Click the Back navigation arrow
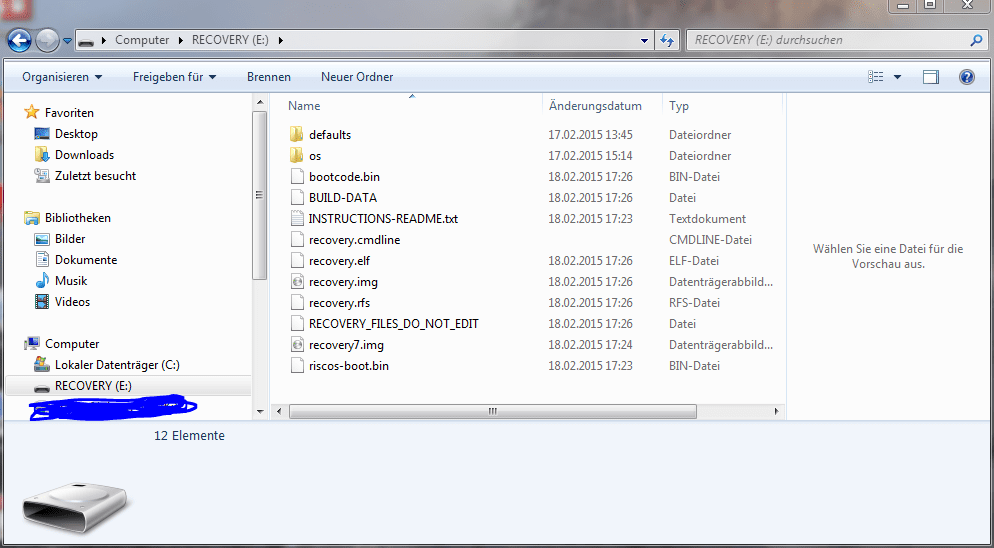The width and height of the screenshot is (994, 548). [20, 41]
